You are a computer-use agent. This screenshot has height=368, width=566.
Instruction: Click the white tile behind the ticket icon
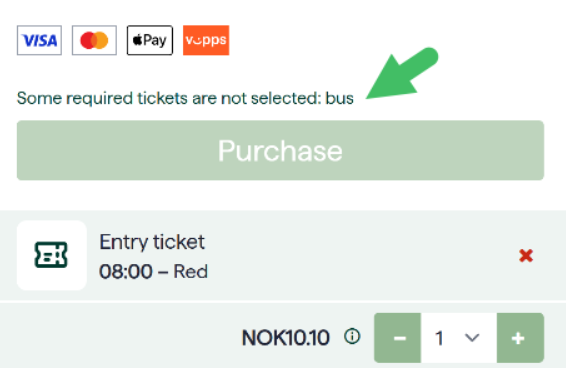[x=52, y=255]
